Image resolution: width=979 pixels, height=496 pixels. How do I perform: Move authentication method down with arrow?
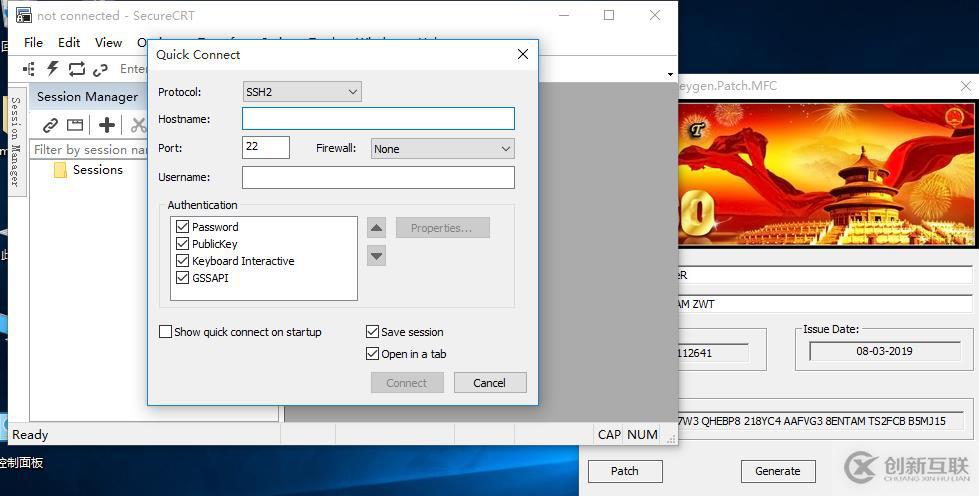(x=376, y=255)
